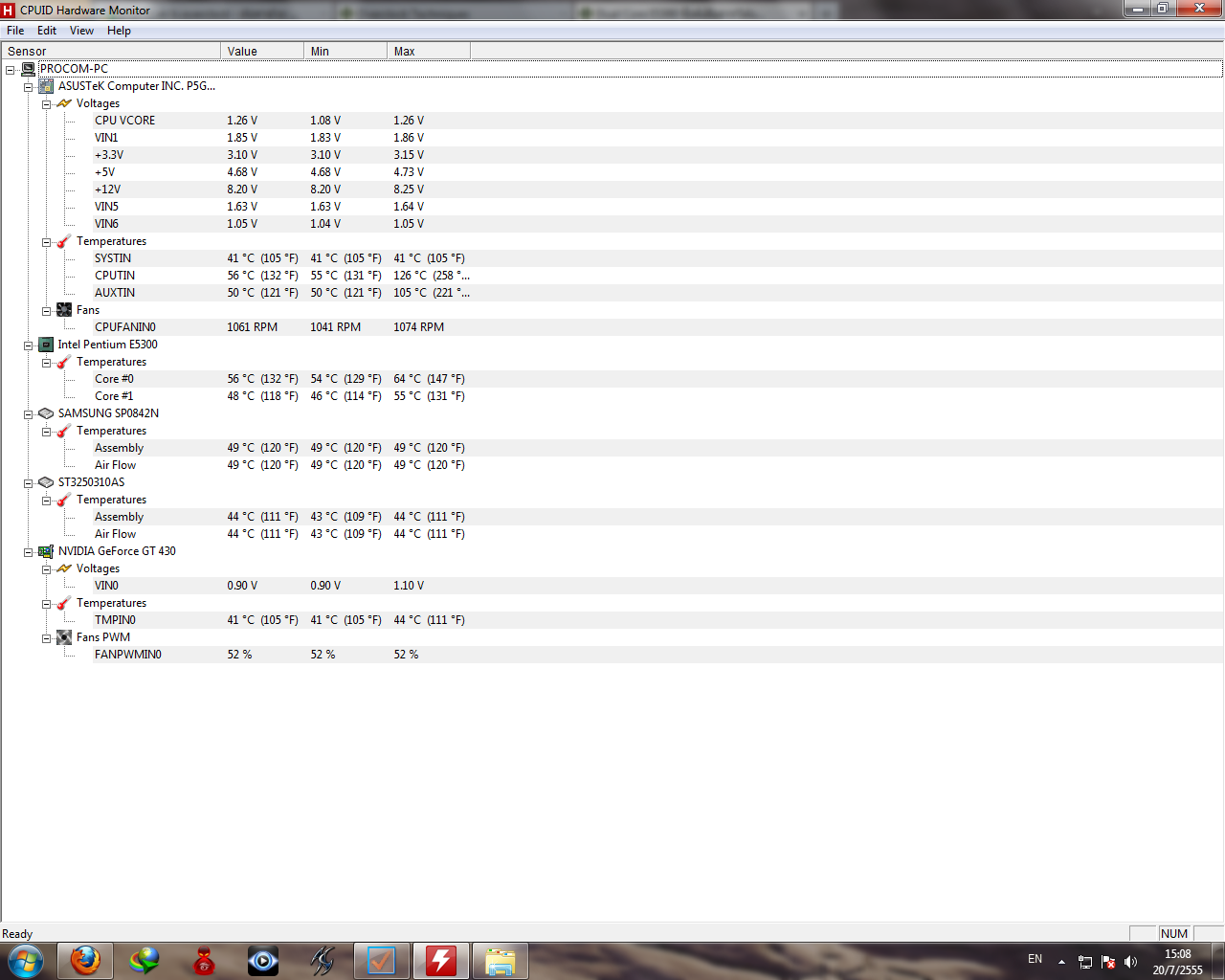Viewport: 1225px width, 980px height.
Task: Collapse Voltages under ASUSTeK
Action: pos(47,104)
